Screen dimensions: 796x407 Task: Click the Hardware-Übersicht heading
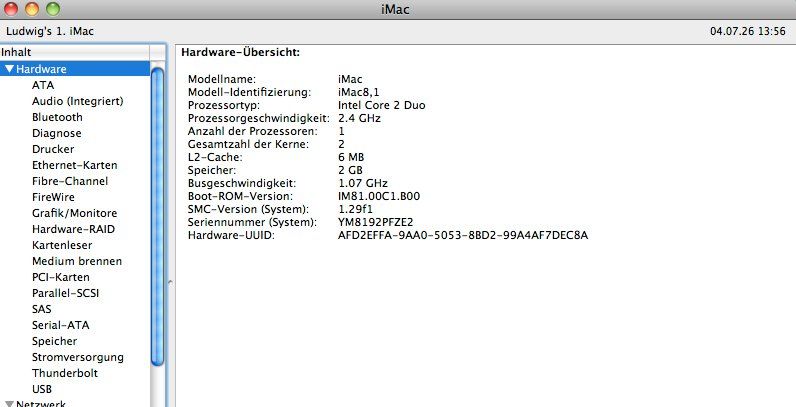click(x=241, y=52)
